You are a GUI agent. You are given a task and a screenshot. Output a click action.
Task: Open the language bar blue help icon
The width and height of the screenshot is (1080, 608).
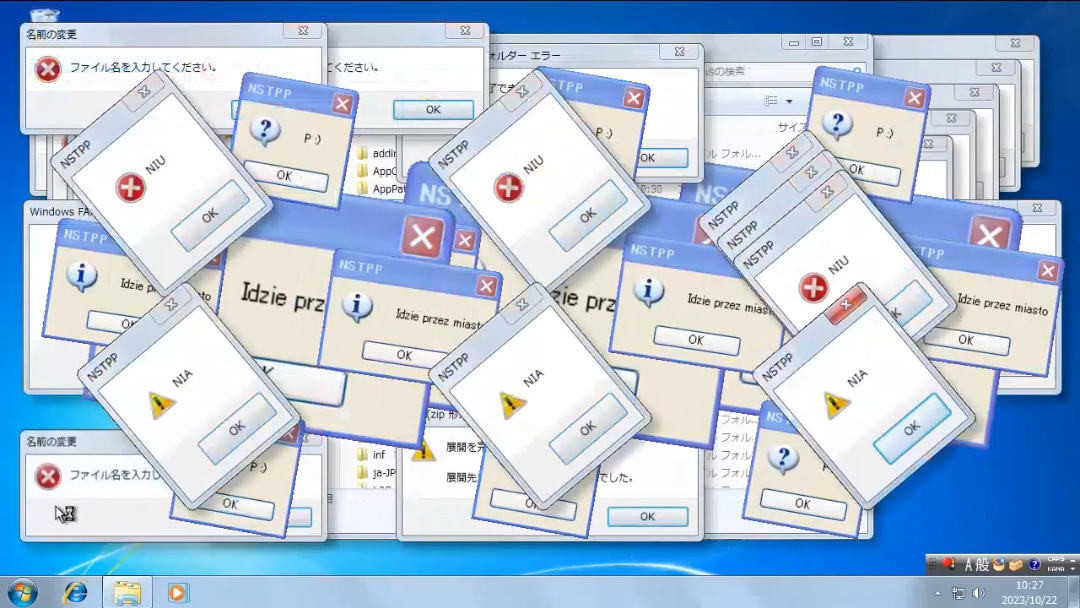coord(1034,565)
